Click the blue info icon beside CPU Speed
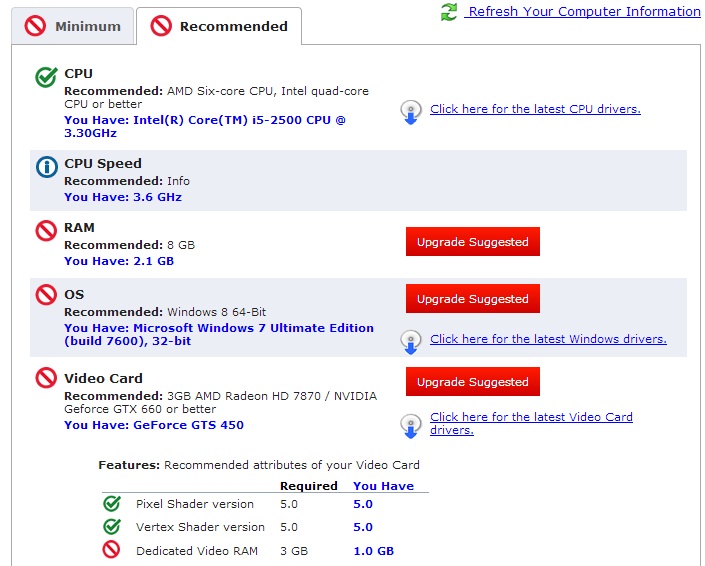 pos(47,167)
